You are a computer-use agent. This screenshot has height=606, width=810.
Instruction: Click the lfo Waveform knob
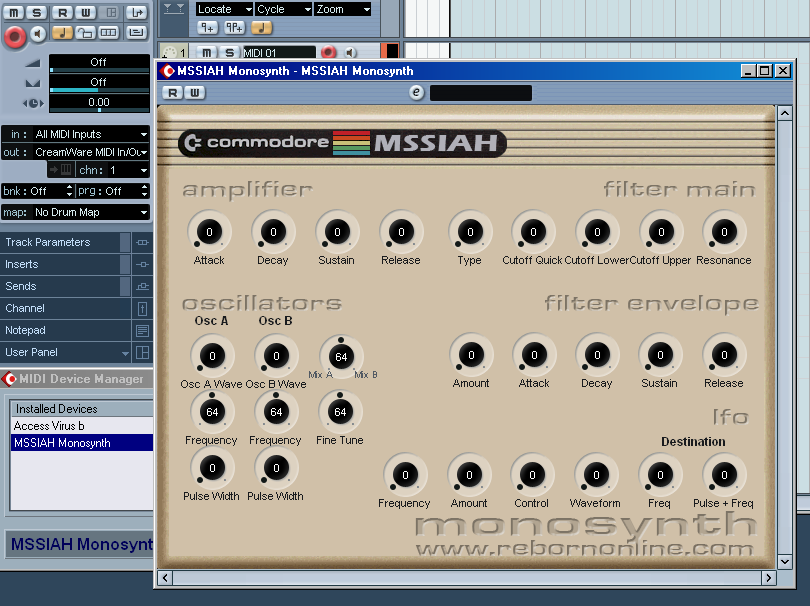(596, 474)
